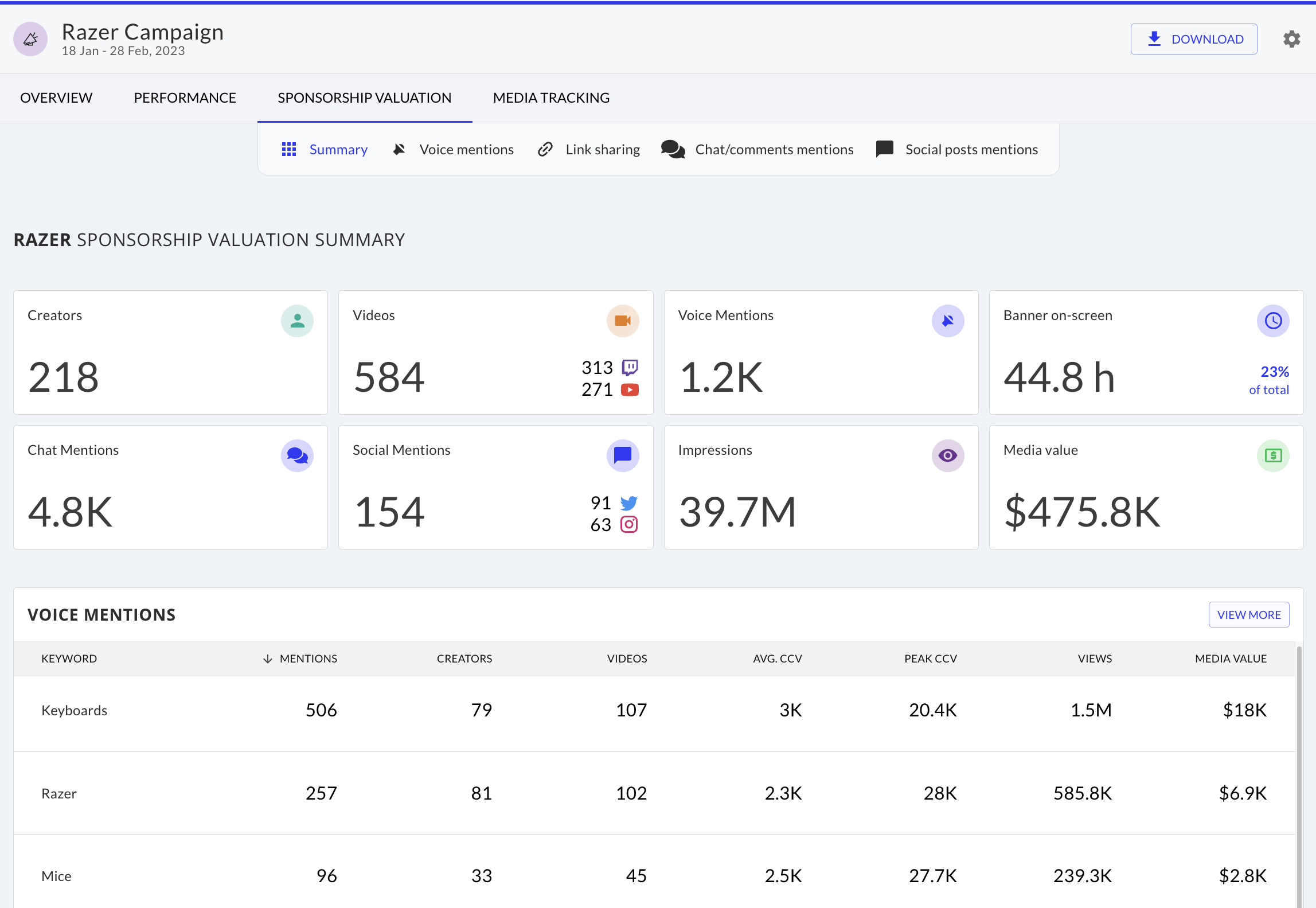Sort table by KEYWORD column header

coord(69,659)
